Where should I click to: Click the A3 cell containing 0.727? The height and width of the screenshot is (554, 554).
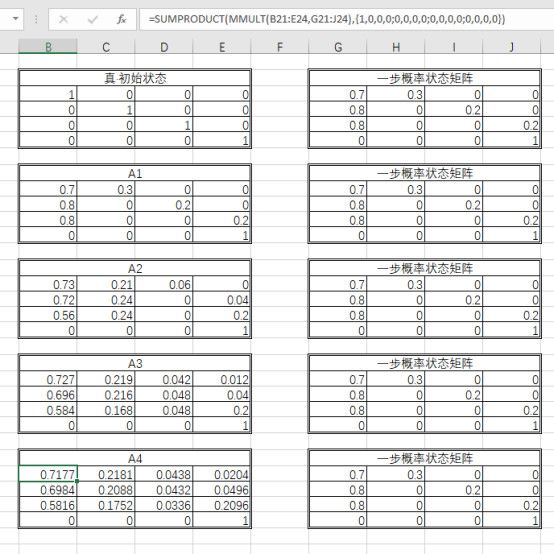(x=48, y=379)
